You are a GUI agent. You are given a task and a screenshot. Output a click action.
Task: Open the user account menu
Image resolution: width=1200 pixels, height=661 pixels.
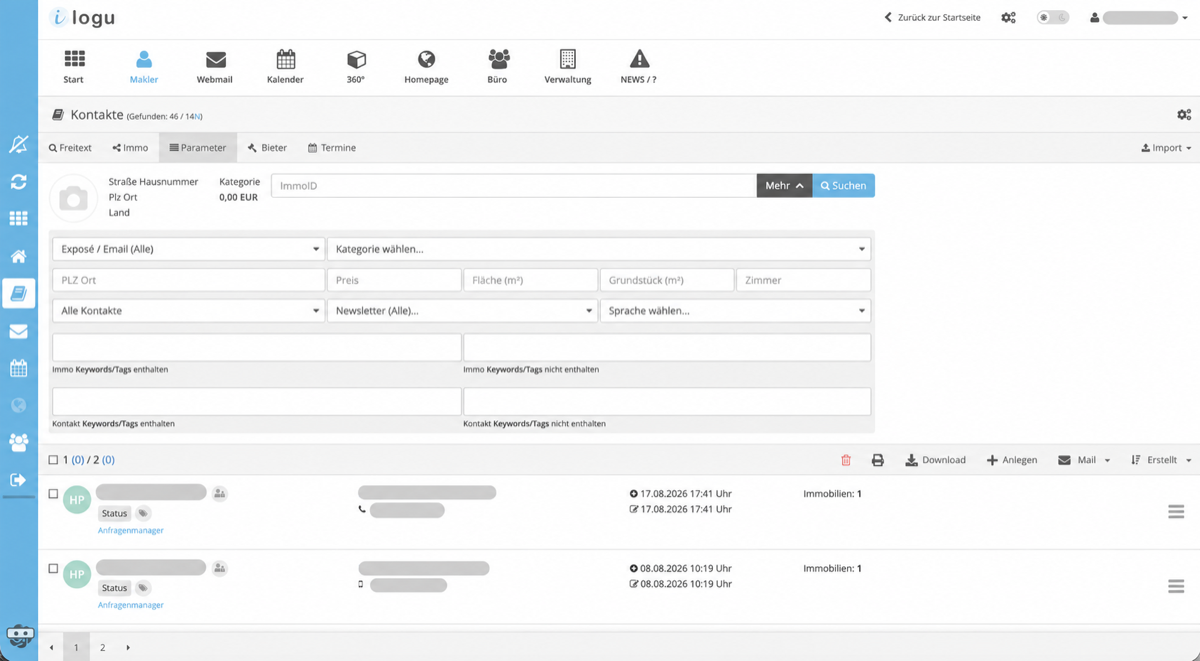pyautogui.click(x=1141, y=18)
